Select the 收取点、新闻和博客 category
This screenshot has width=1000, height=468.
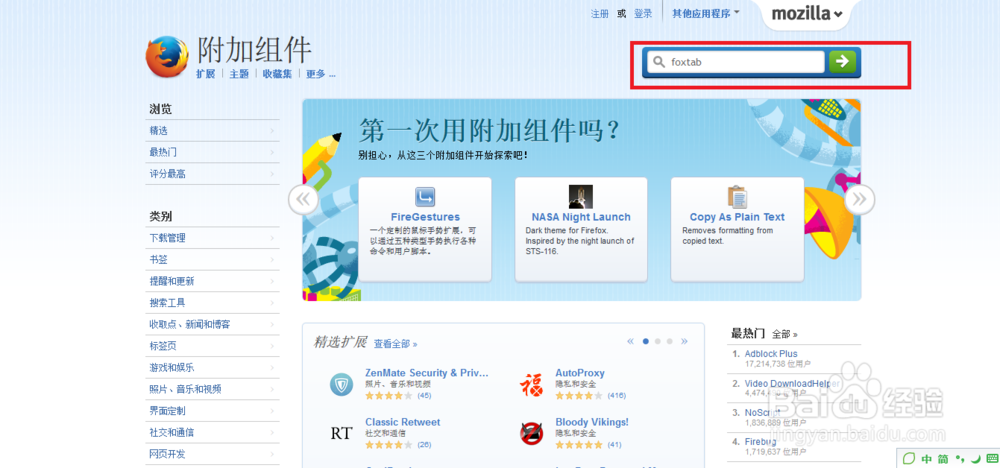click(x=212, y=325)
